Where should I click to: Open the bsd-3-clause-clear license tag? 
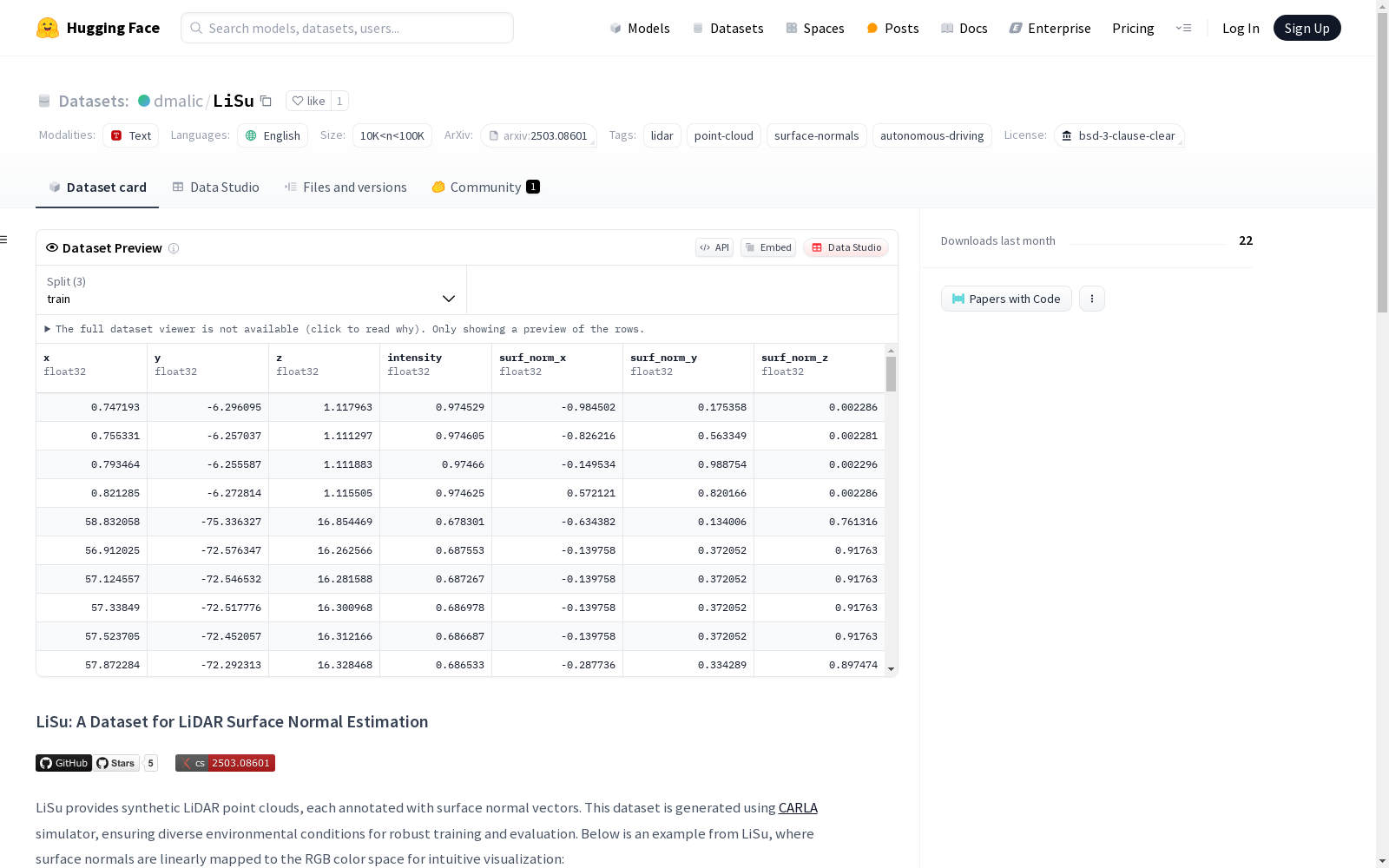1119,135
